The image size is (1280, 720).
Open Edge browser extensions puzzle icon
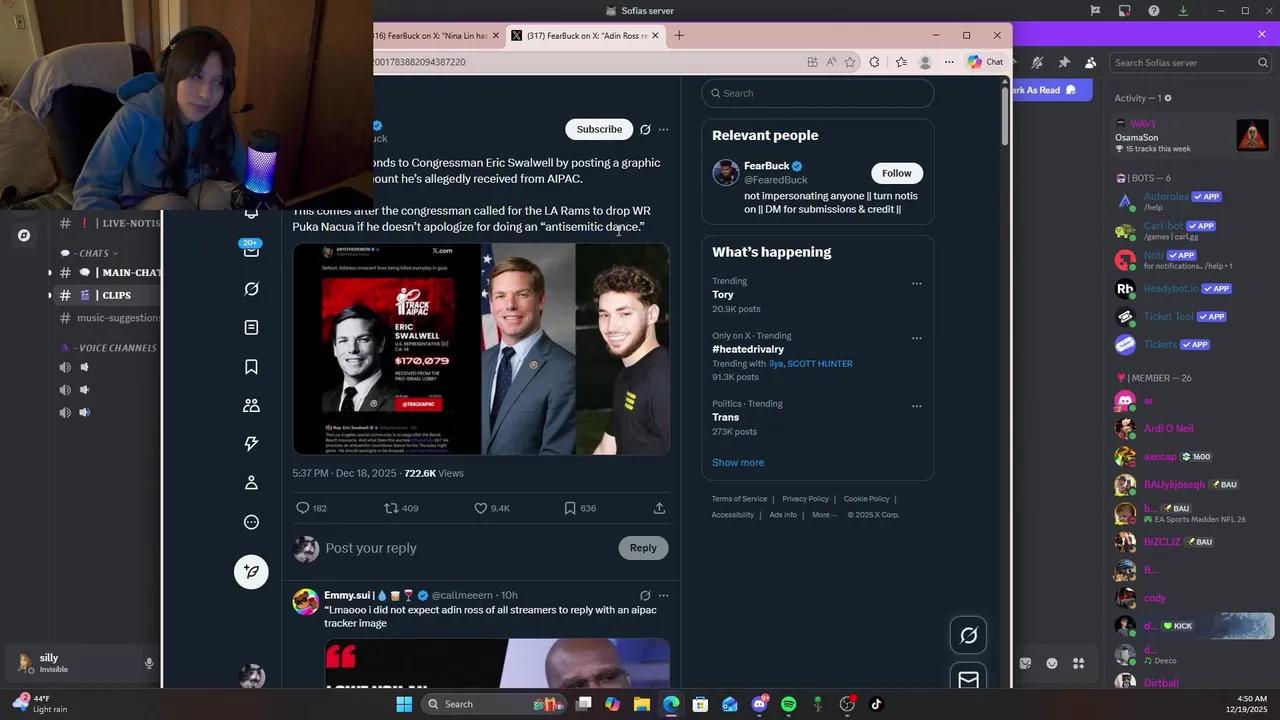point(874,62)
